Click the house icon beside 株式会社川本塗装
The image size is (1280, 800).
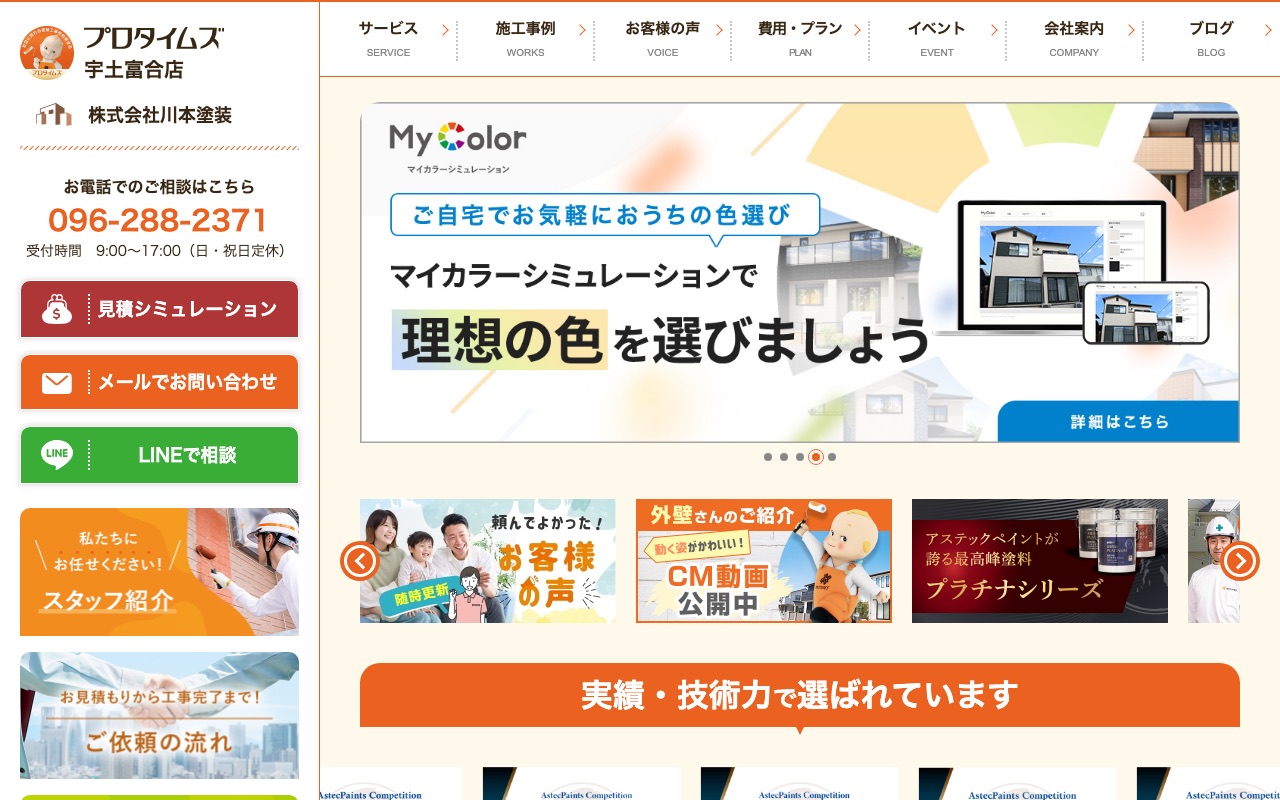click(54, 115)
